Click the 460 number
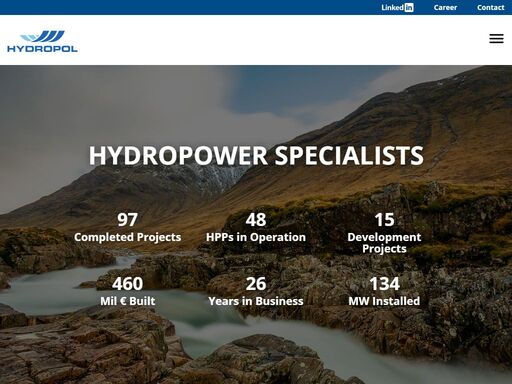This screenshot has width=512, height=384. [x=127, y=284]
